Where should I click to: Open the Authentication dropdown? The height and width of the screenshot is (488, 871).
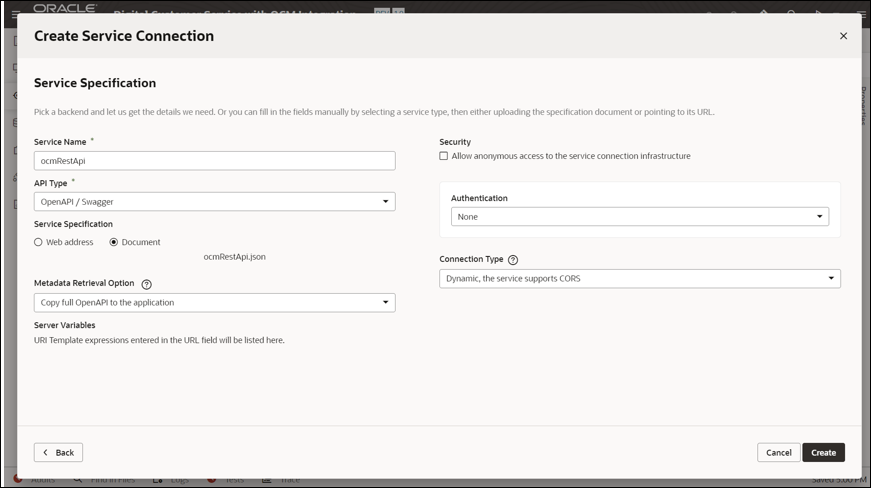tap(640, 217)
